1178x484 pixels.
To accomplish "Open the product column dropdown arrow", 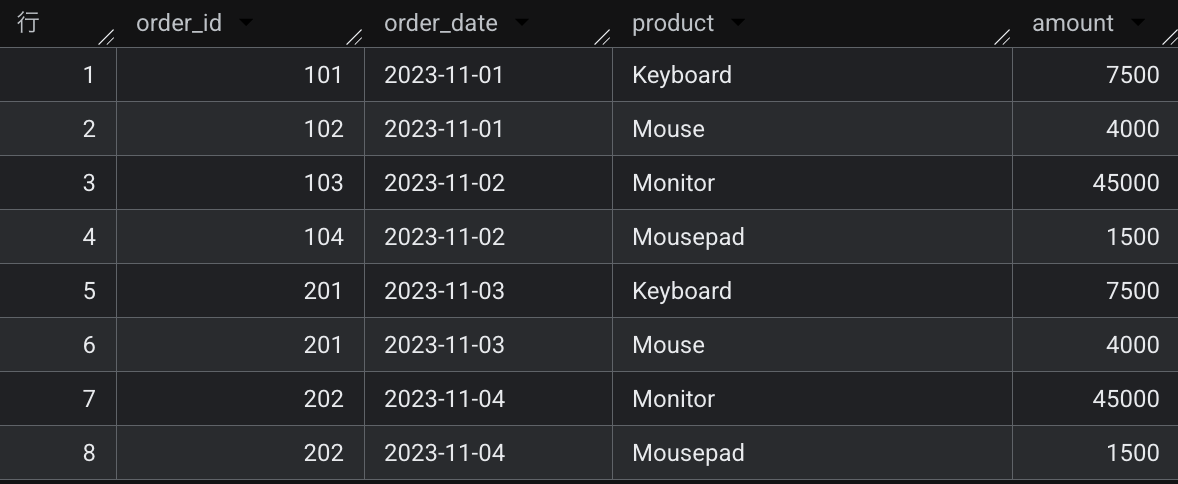I will 737,23.
